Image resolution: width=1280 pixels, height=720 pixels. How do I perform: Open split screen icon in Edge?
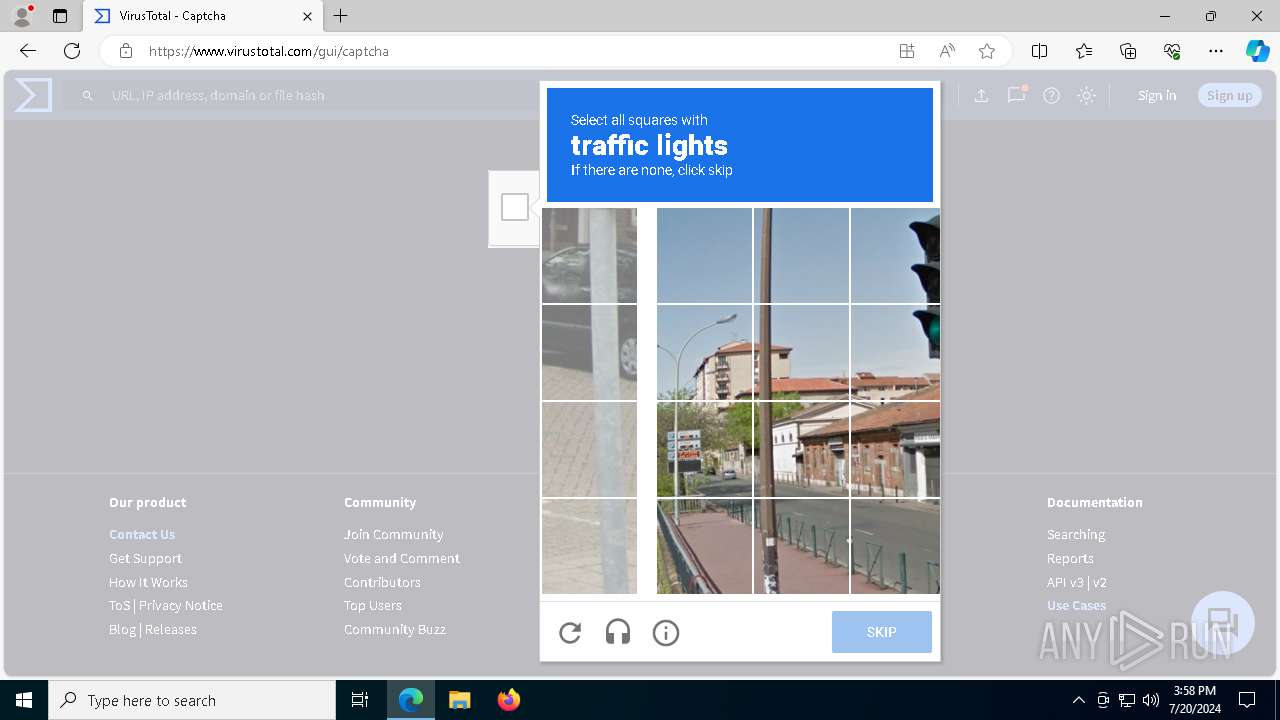click(1039, 51)
